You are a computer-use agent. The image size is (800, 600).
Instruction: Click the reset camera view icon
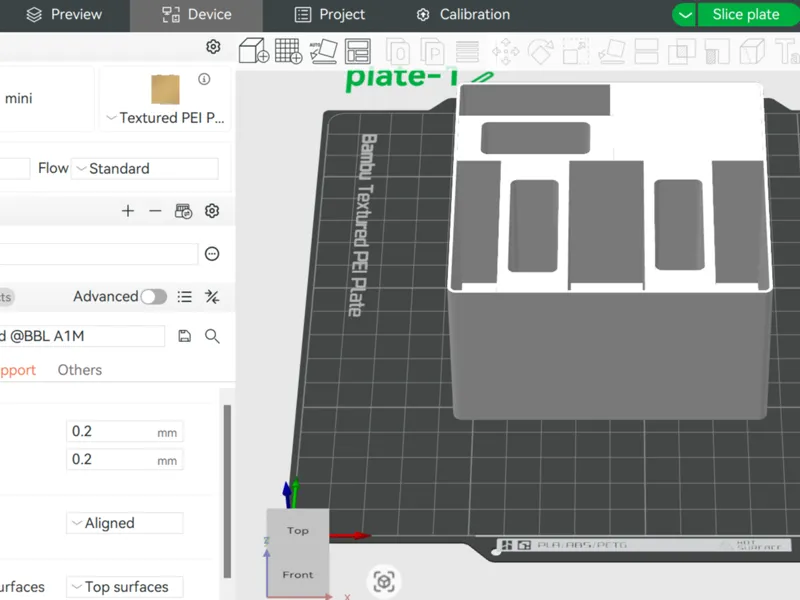(384, 581)
